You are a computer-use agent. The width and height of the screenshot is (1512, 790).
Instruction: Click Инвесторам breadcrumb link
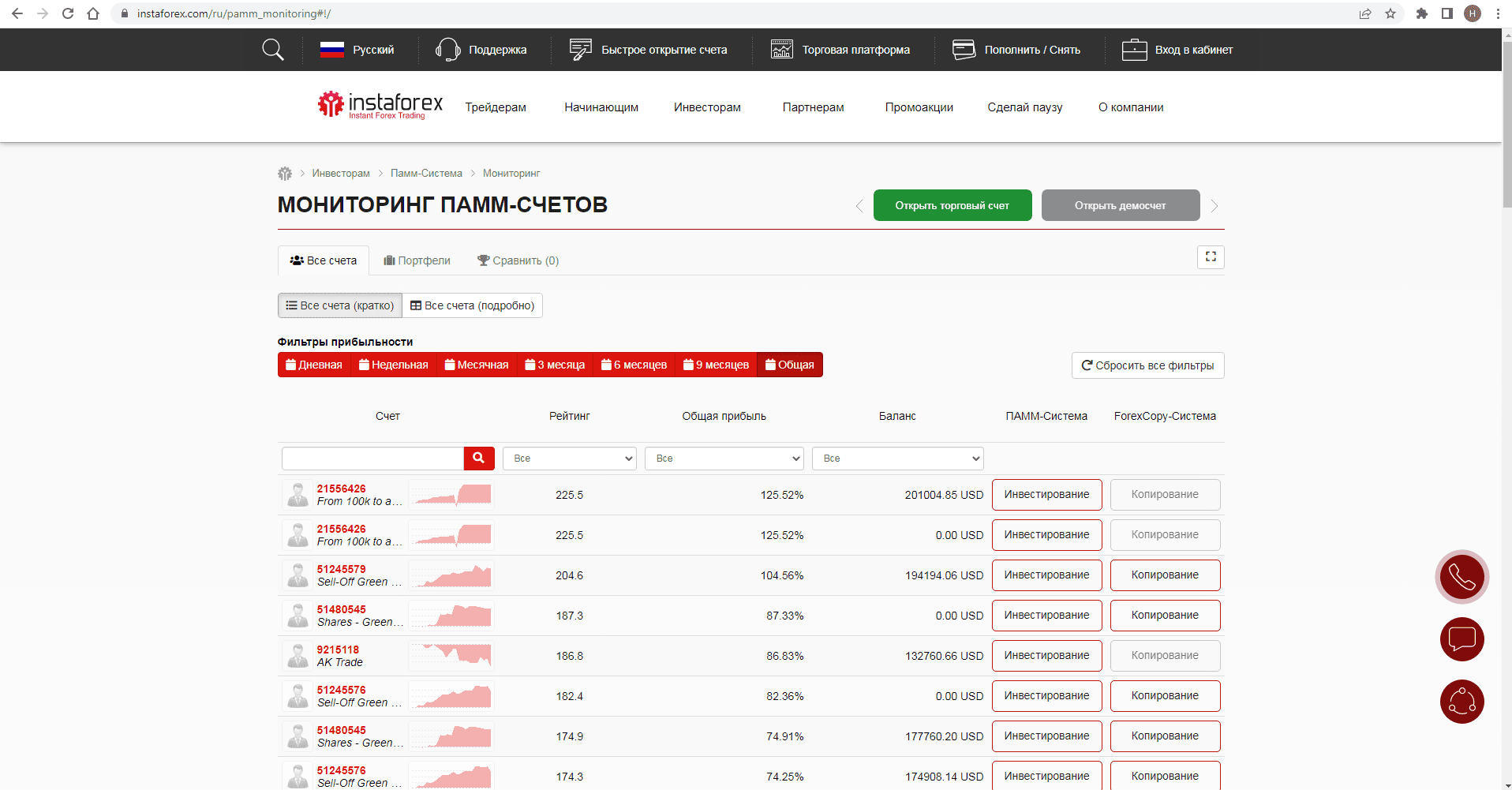point(341,174)
